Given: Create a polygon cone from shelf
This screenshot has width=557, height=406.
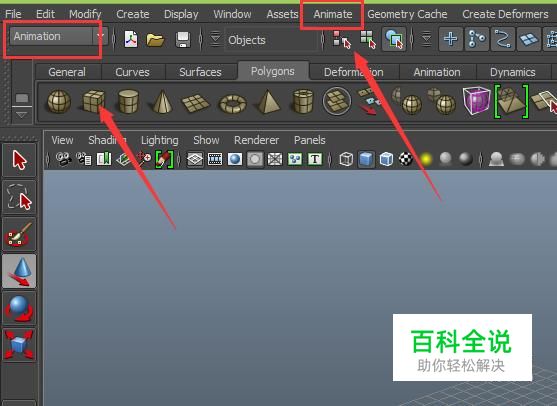Looking at the screenshot, I should click(162, 101).
